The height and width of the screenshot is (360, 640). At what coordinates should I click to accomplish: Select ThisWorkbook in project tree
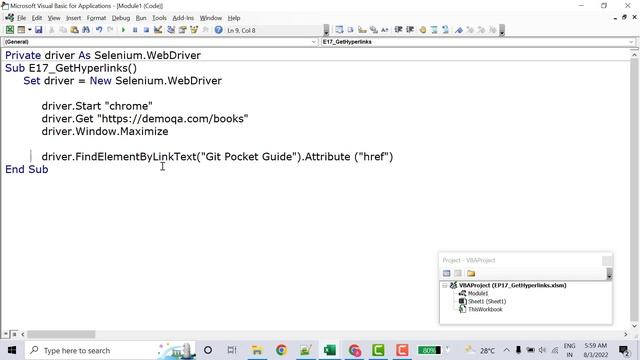(x=485, y=309)
